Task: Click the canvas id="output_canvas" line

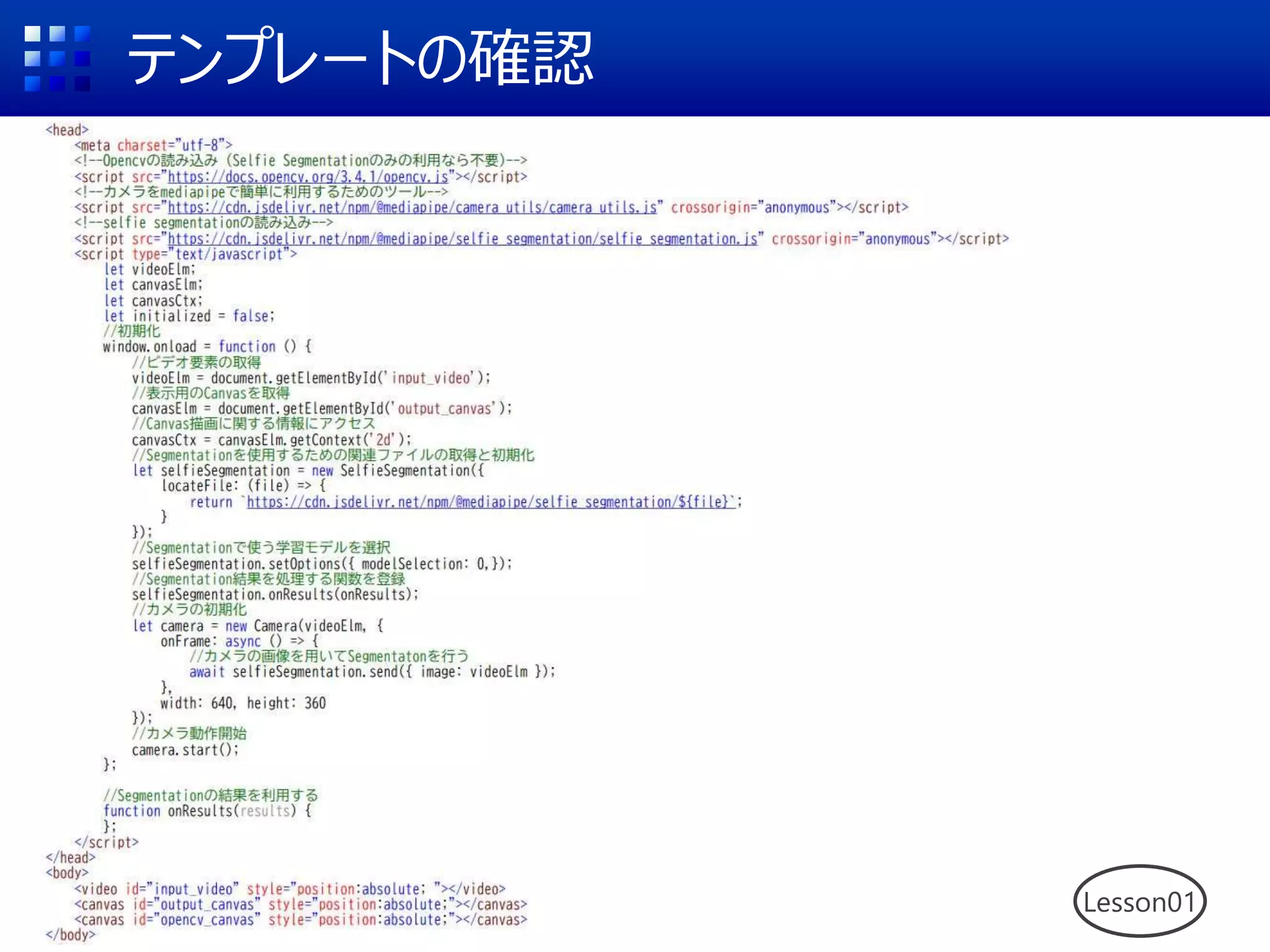Action: tap(301, 905)
